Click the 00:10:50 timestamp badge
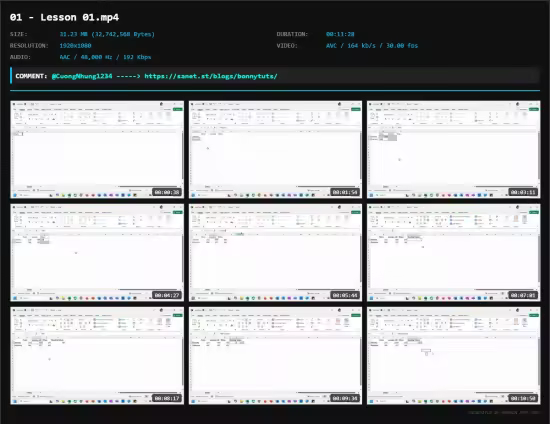Screen dimensions: 550x424 (523, 398)
